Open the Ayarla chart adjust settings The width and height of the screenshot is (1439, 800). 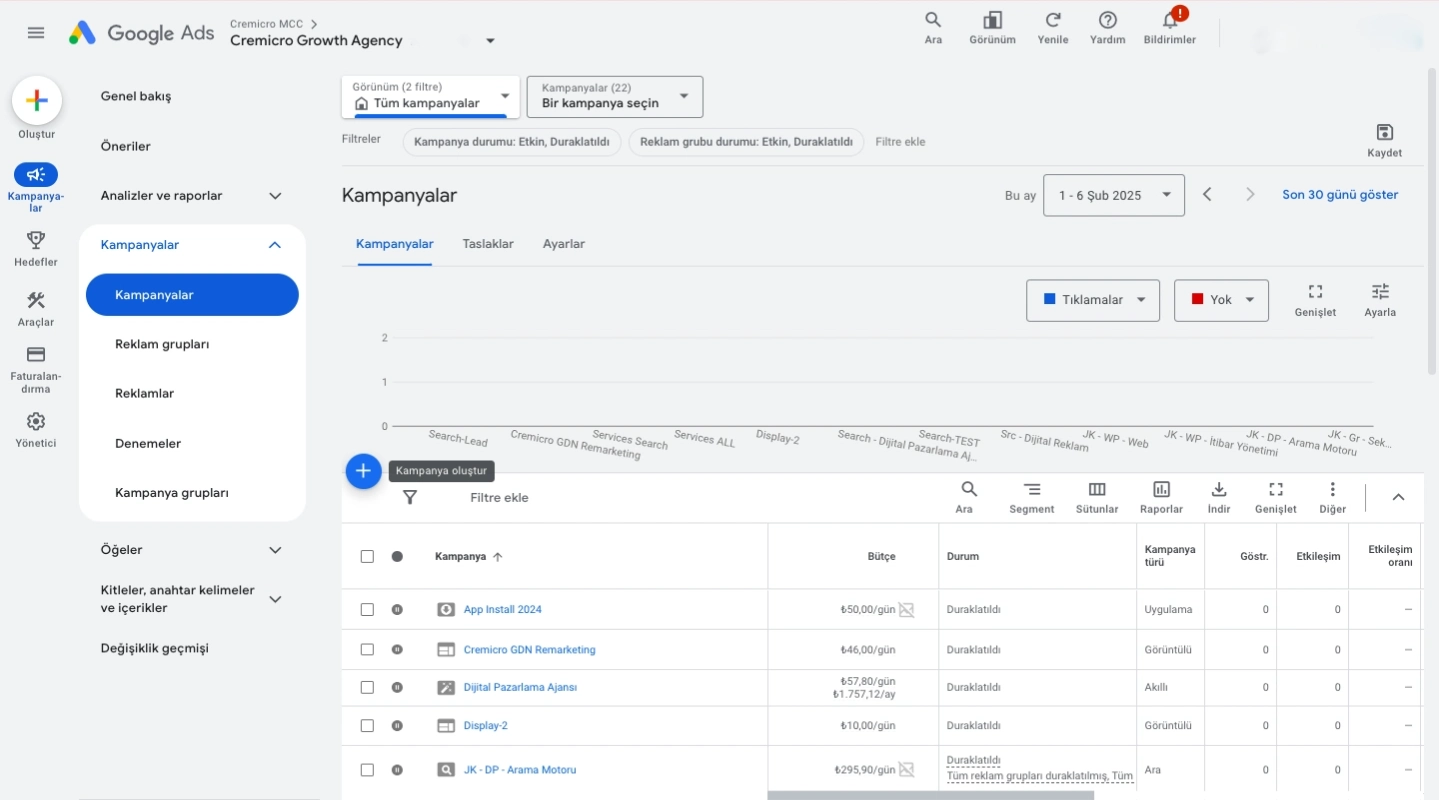[1380, 300]
